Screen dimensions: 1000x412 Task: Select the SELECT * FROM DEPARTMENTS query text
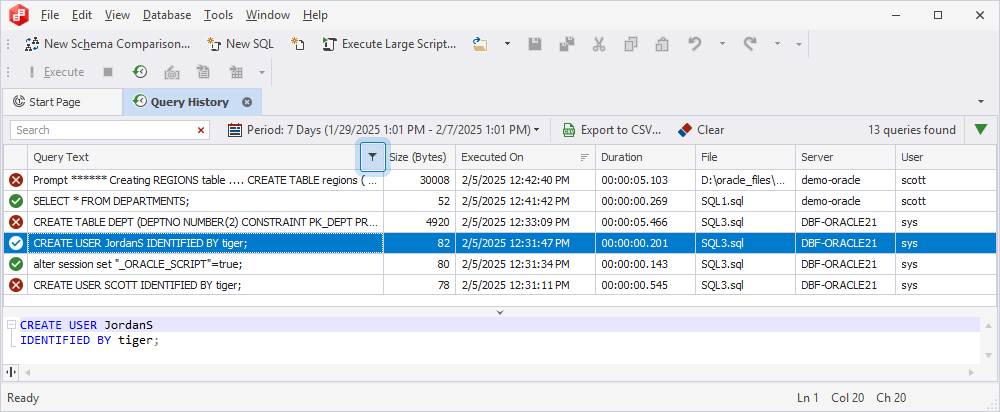click(111, 202)
